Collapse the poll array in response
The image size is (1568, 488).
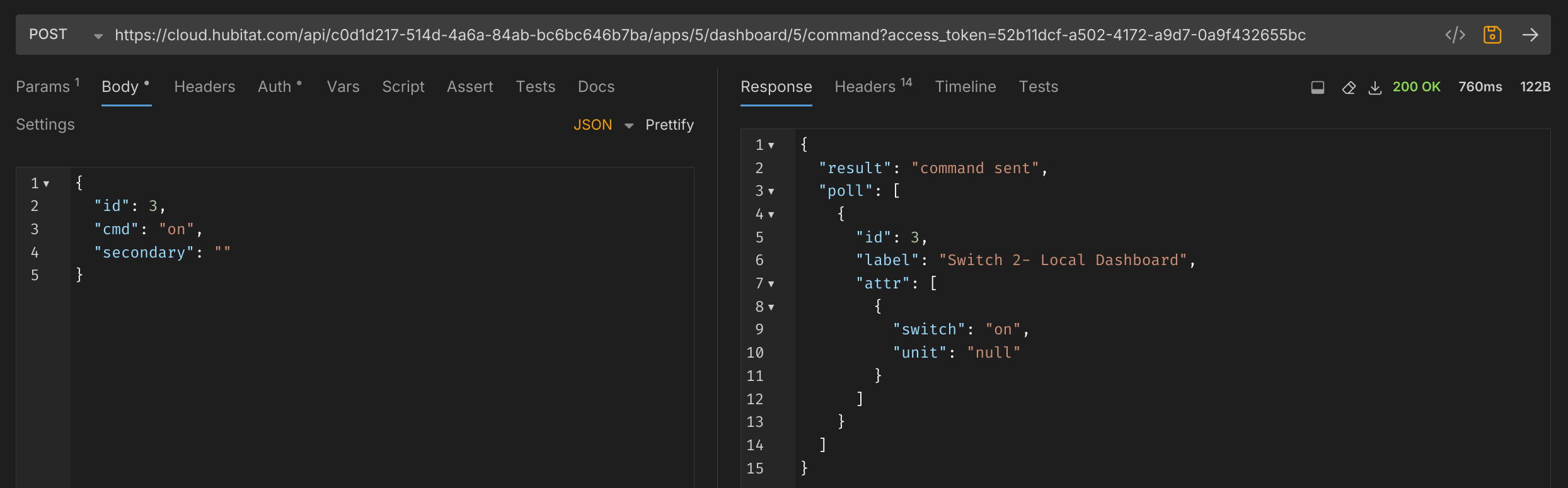click(x=771, y=191)
